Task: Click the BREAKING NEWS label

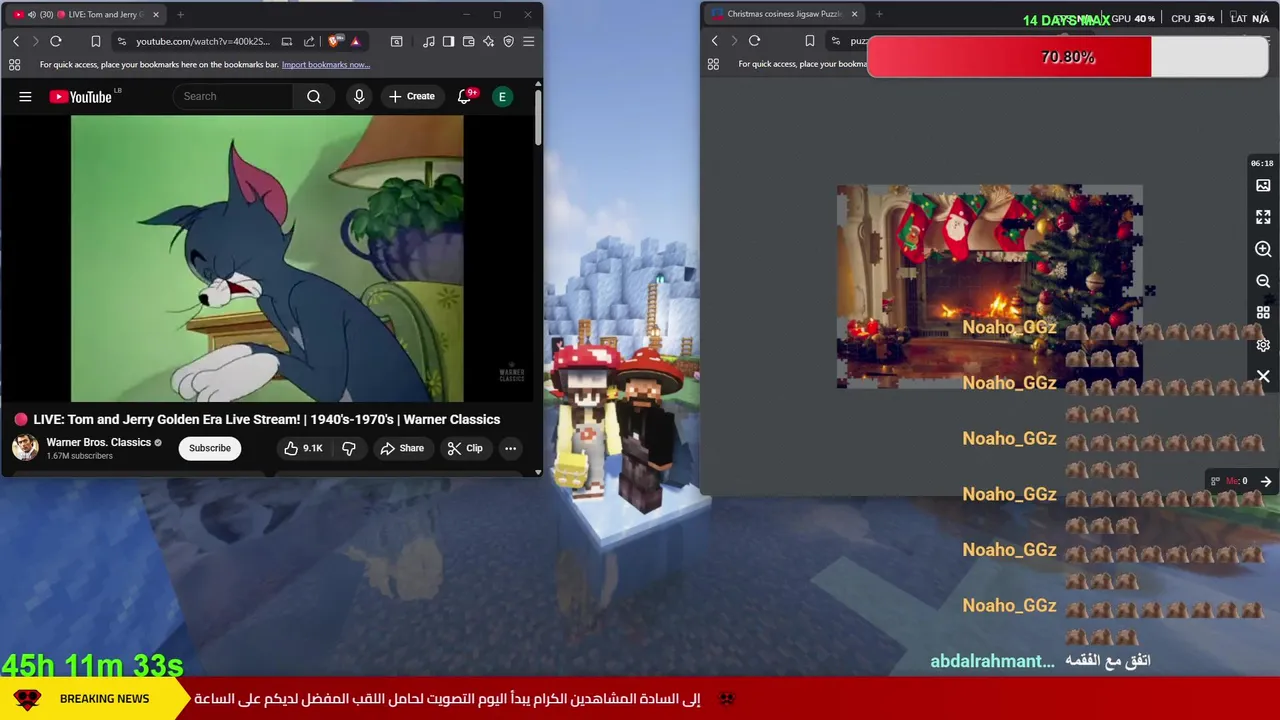Action: (x=104, y=699)
